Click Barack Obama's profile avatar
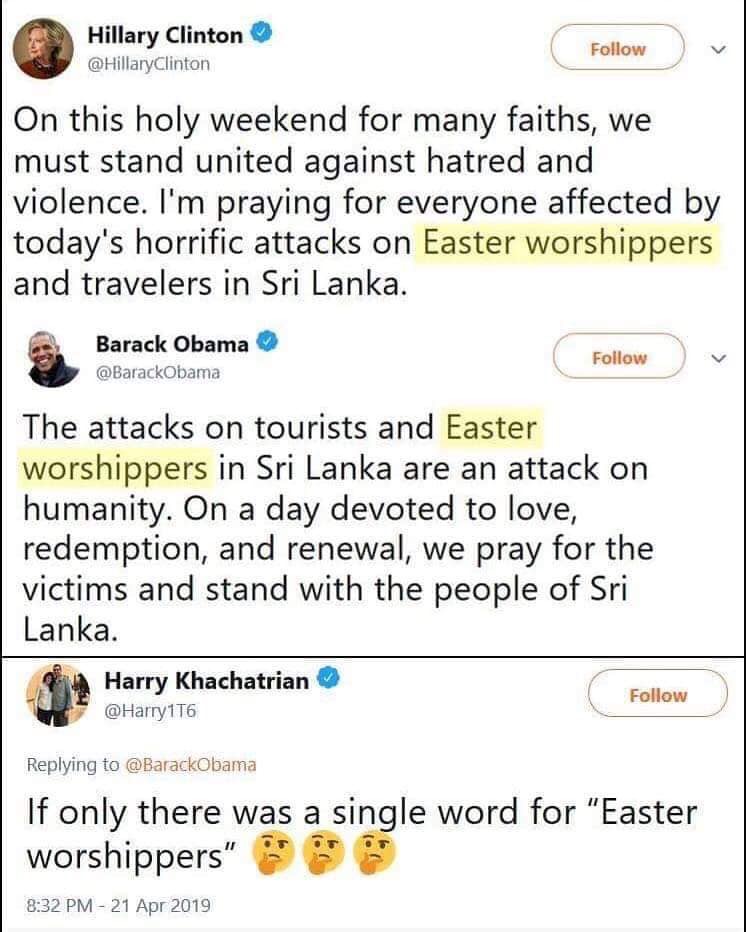The width and height of the screenshot is (746, 932). coord(54,358)
